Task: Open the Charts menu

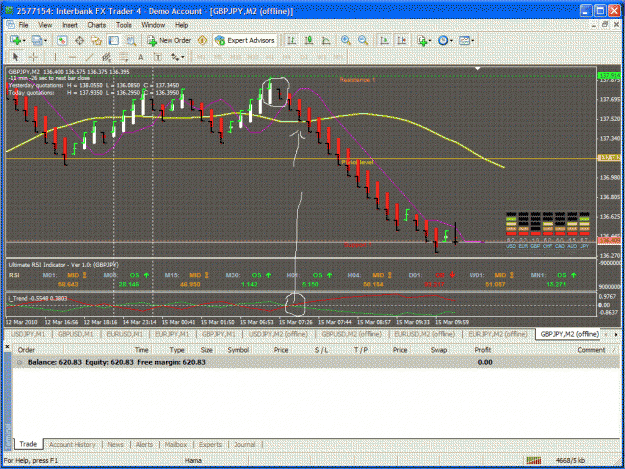Action: 96,25
